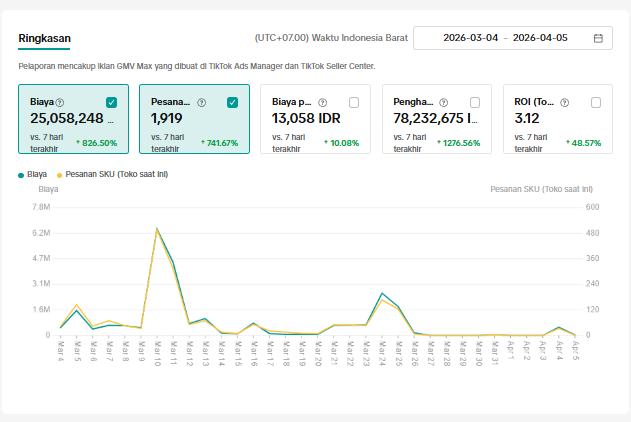Click the +741.67% change value
This screenshot has width=631, height=422.
point(219,143)
